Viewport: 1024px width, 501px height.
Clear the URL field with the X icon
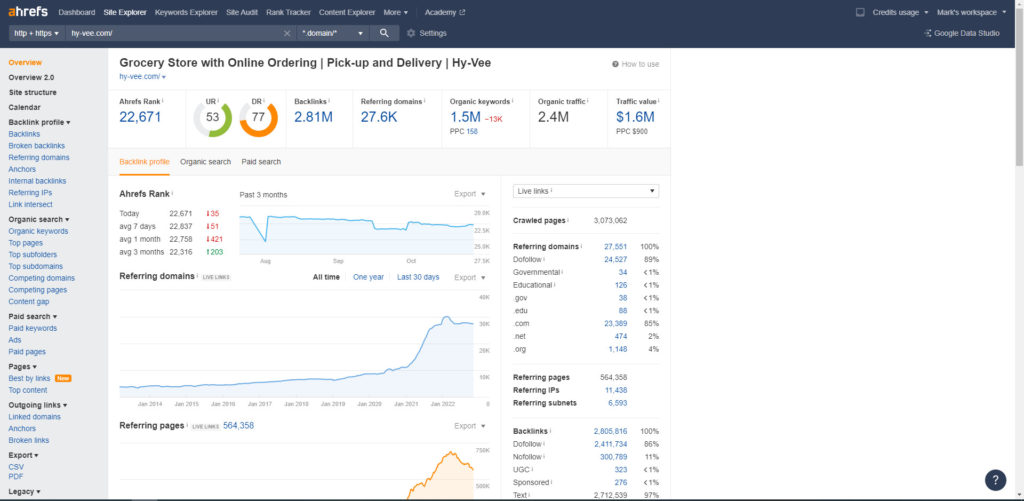click(287, 33)
